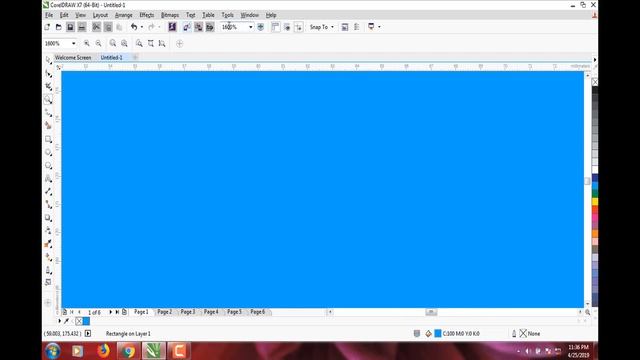
Task: Click the Copy icon in the toolbar
Action: point(108,27)
